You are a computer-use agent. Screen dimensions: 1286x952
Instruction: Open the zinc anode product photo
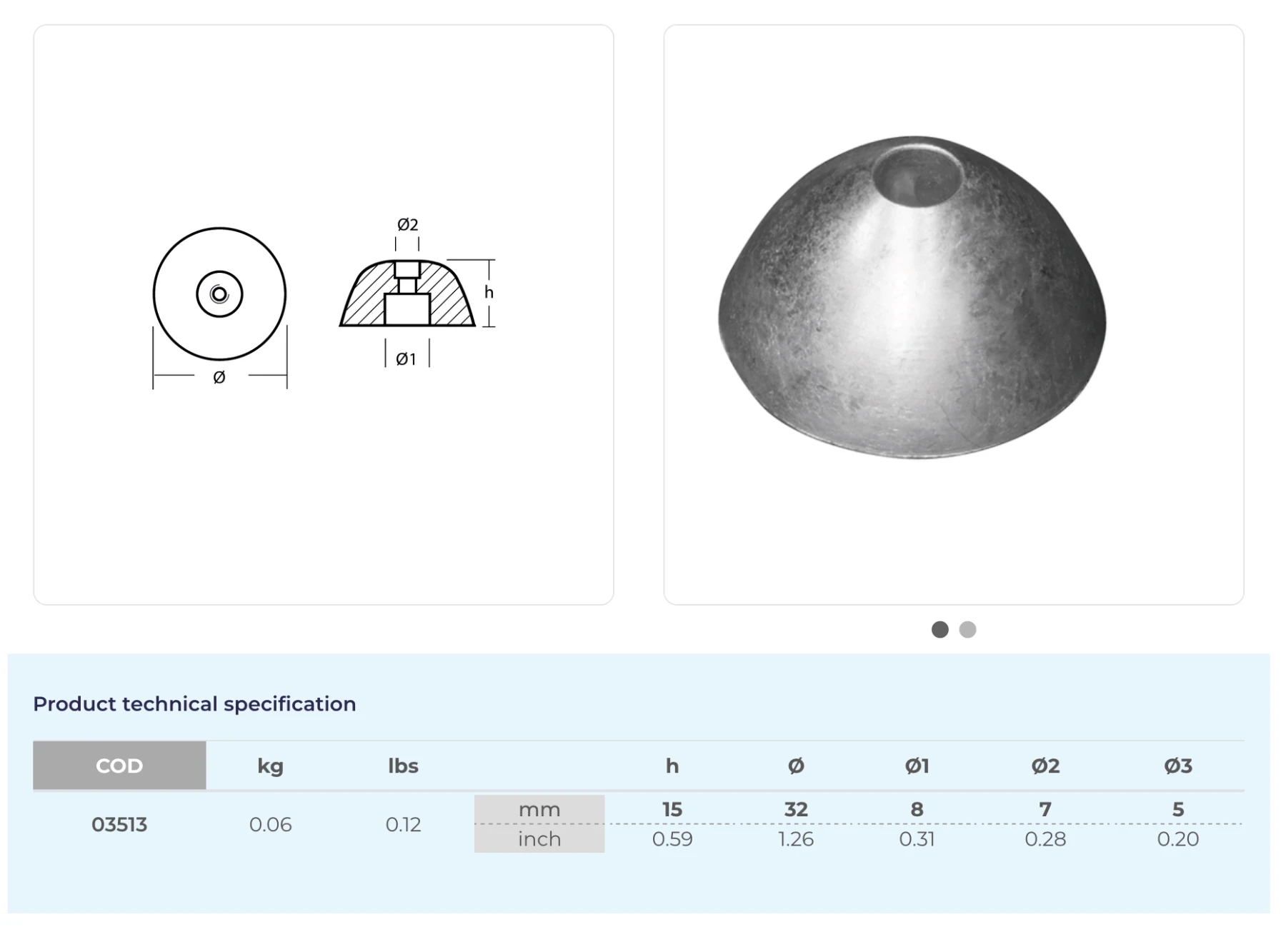click(x=912, y=314)
